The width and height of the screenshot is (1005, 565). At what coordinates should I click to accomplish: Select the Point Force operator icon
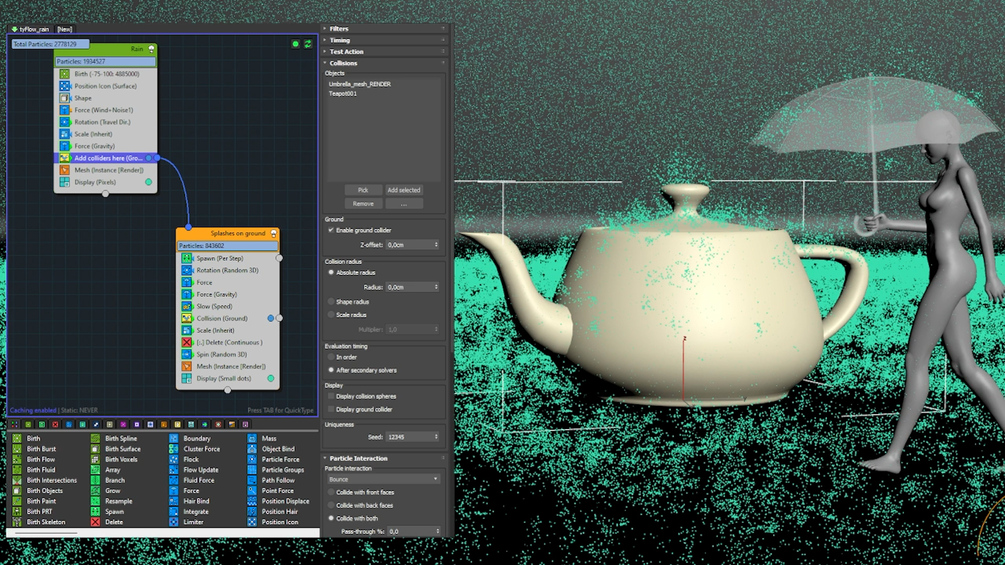[x=252, y=491]
